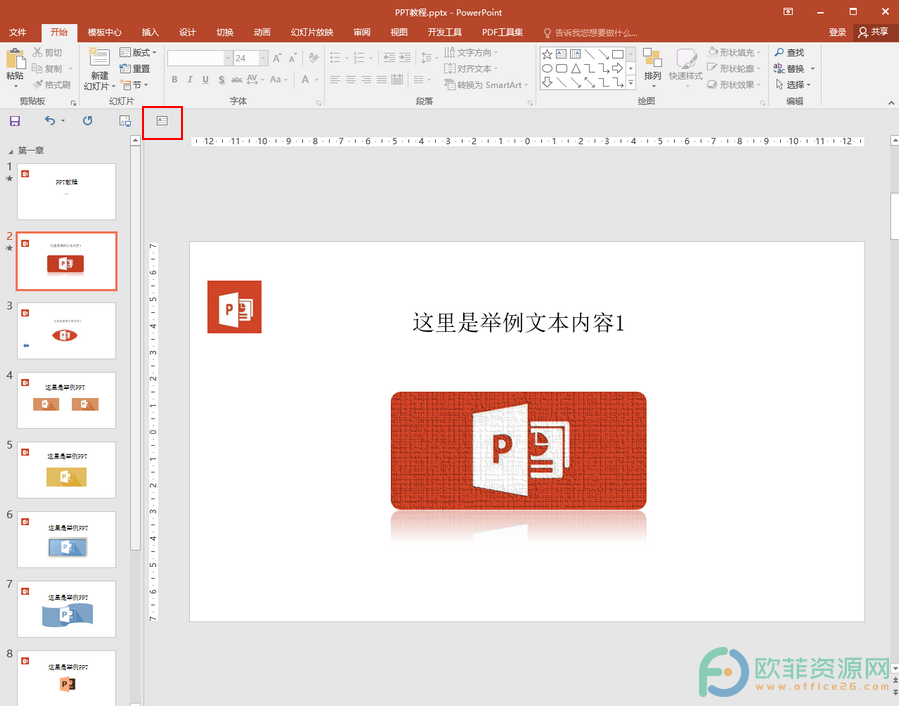The height and width of the screenshot is (706, 899).
Task: Select slide 5 thumbnail with yellow image
Action: click(67, 470)
